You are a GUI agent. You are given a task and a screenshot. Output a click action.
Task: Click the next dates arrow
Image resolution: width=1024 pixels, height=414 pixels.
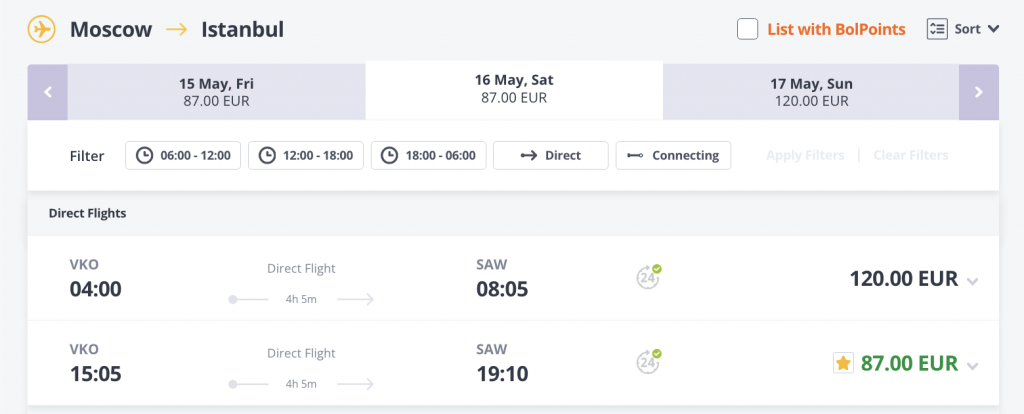coord(978,92)
